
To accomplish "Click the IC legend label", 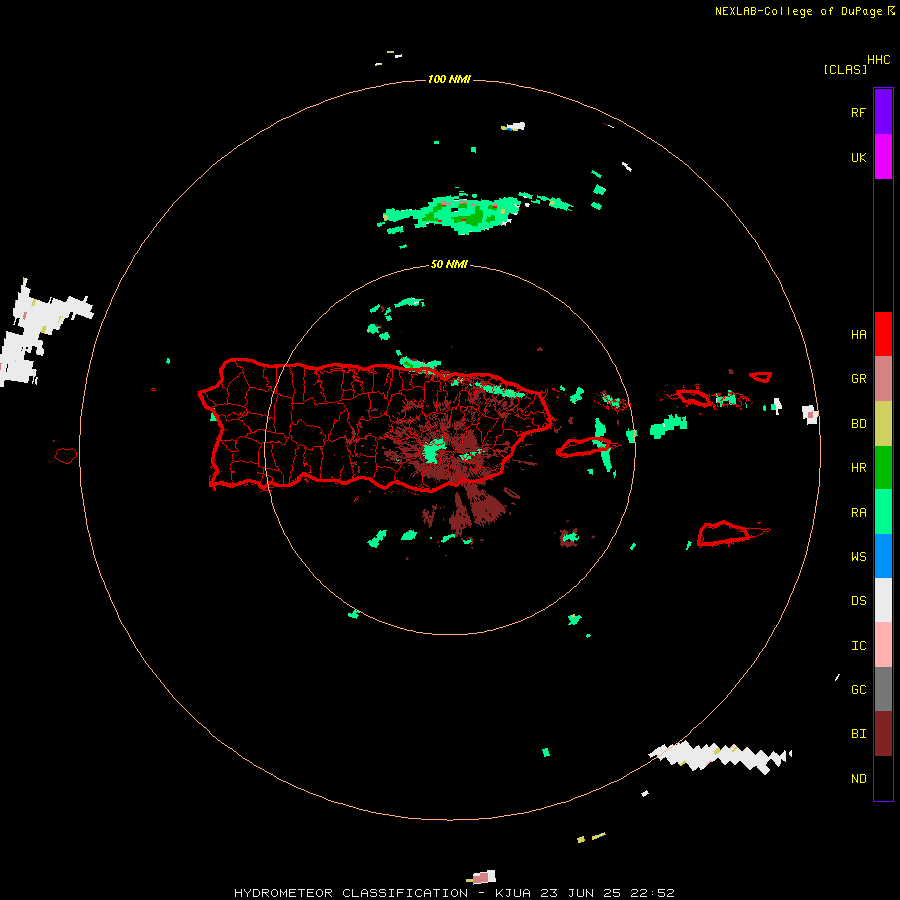I will [x=858, y=646].
